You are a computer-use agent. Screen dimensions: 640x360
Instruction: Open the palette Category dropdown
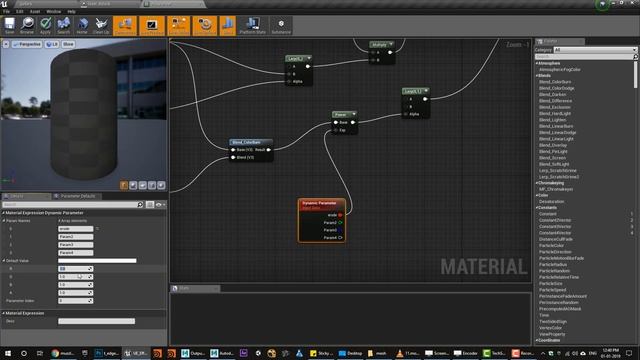tap(595, 50)
